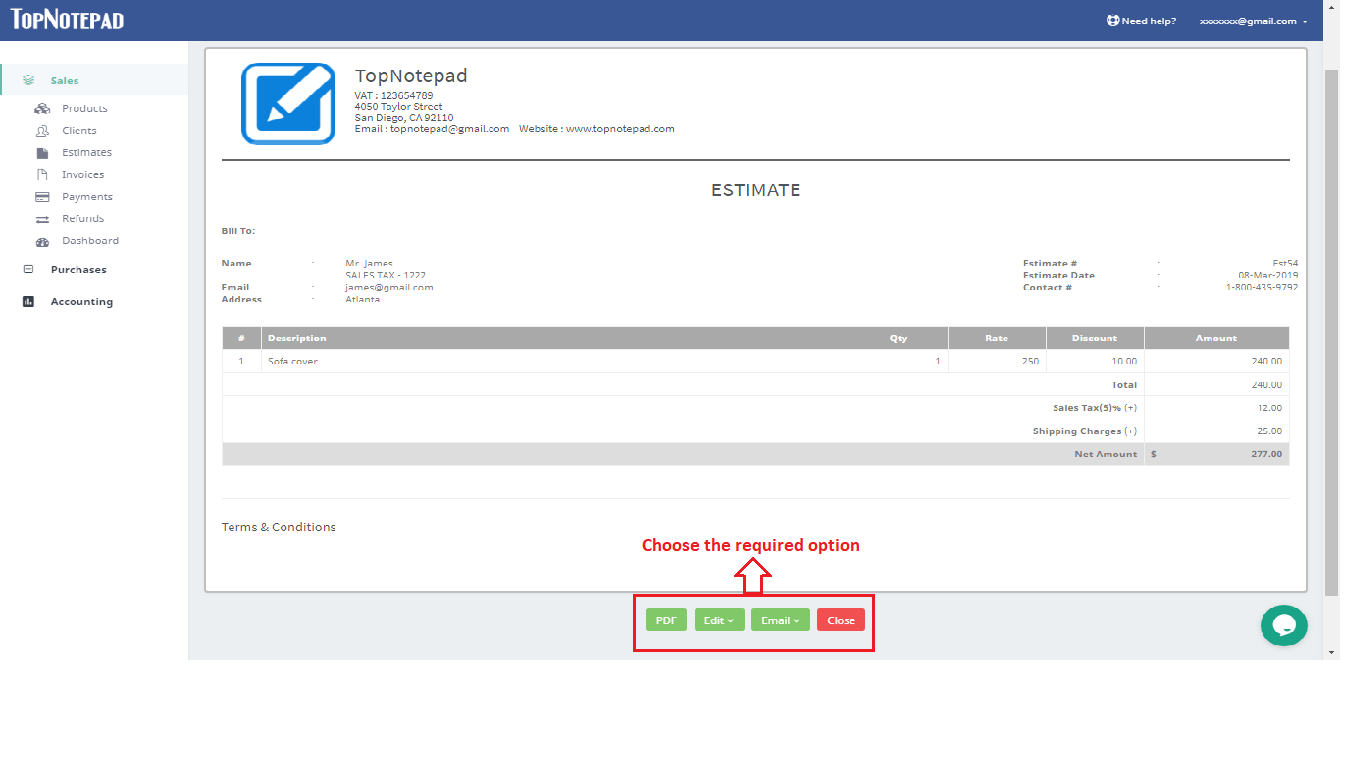Download the estimate as PDF
Image resolution: width=1366 pixels, height=768 pixels.
666,620
